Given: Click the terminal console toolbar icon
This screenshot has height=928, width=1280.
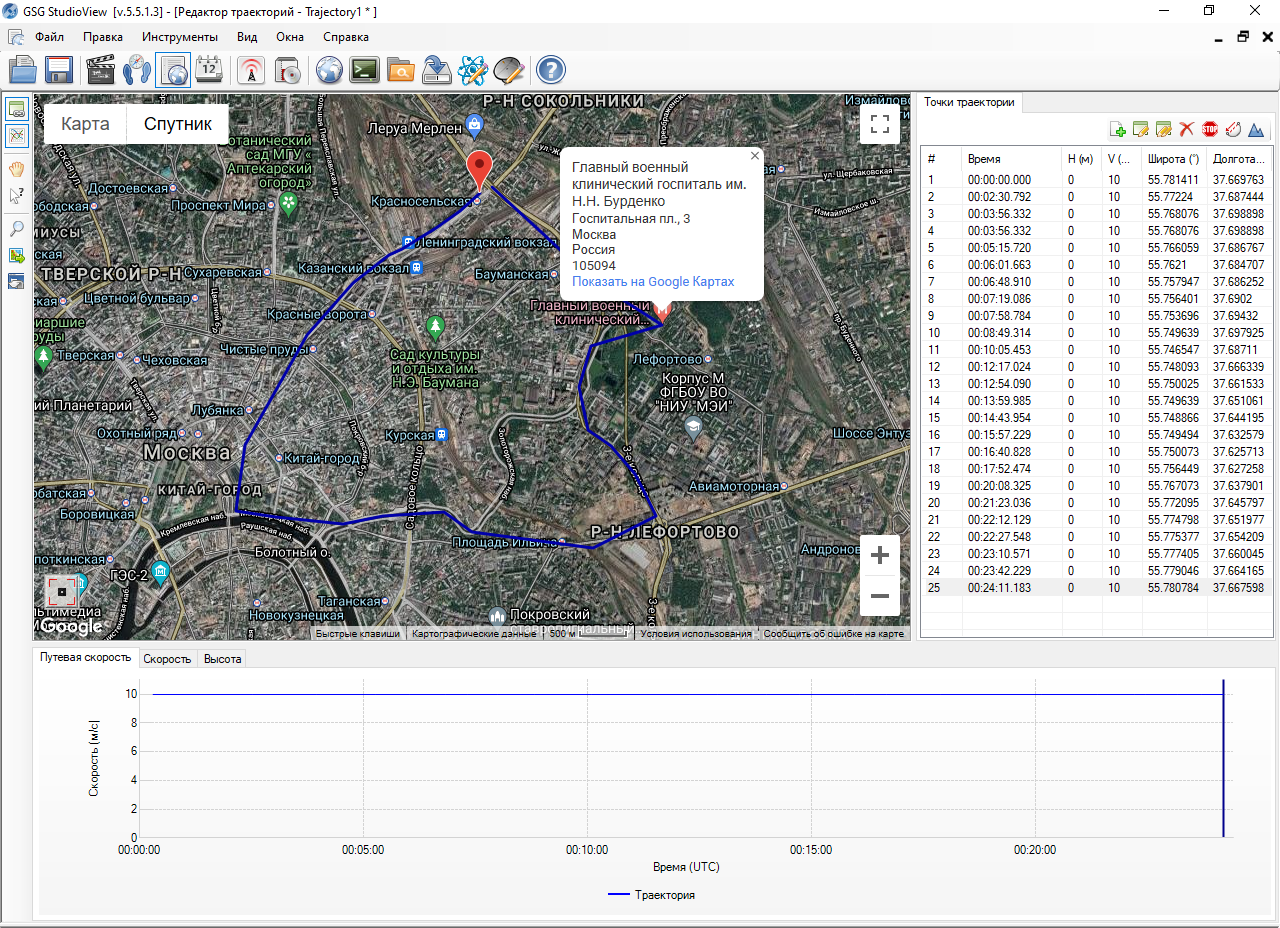Looking at the screenshot, I should 364,70.
